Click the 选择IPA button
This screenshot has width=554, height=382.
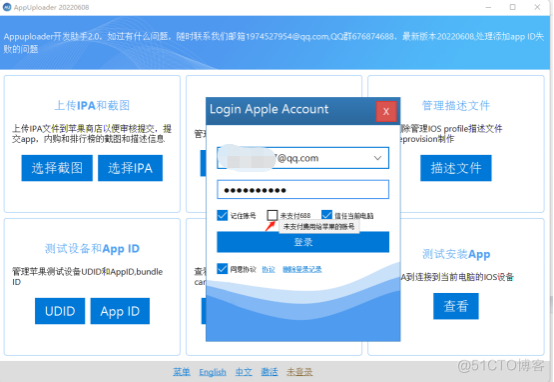130,168
